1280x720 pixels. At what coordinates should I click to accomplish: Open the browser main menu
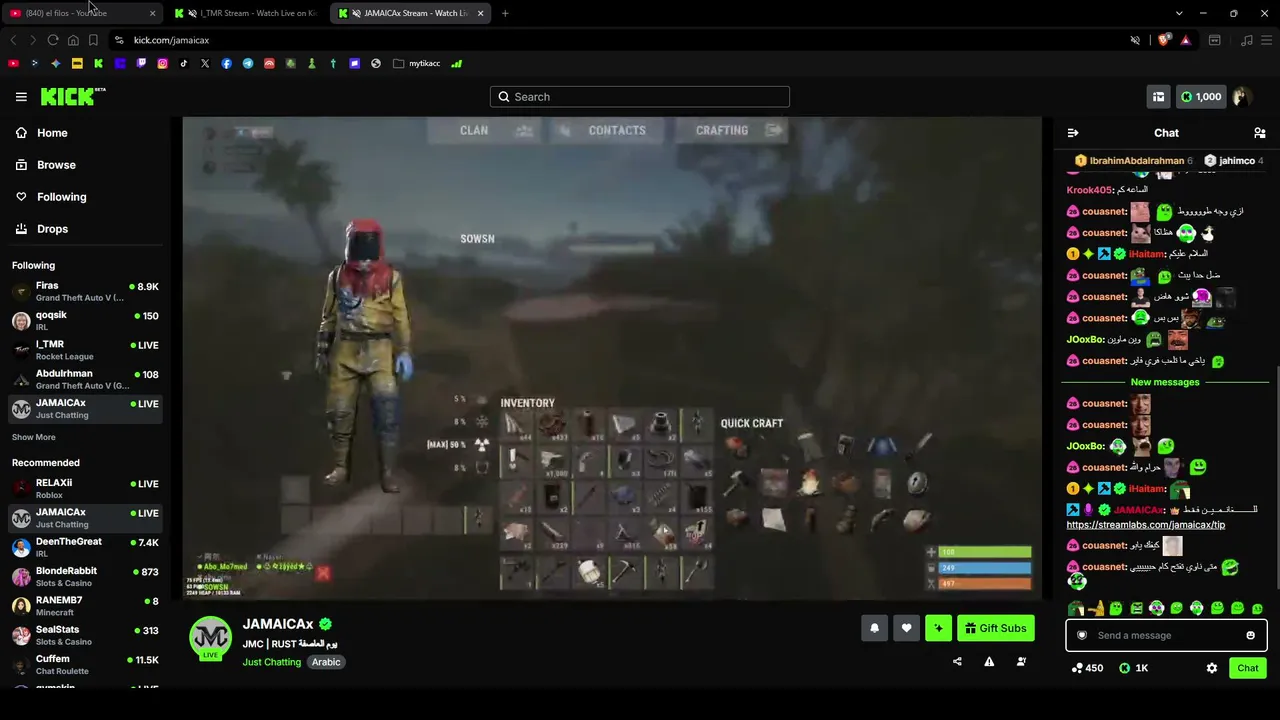[1266, 40]
